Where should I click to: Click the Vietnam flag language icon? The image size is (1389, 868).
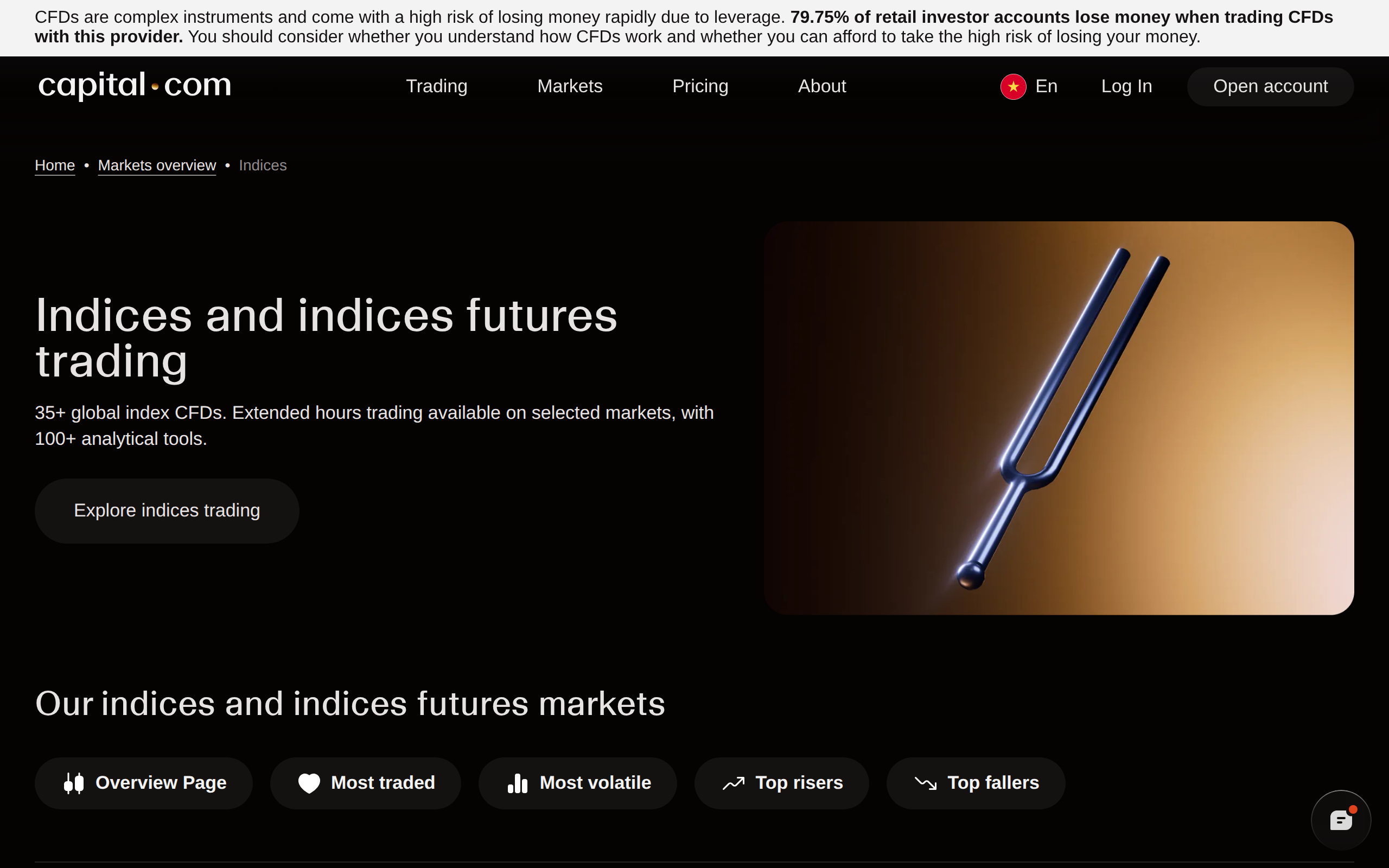tap(1013, 87)
